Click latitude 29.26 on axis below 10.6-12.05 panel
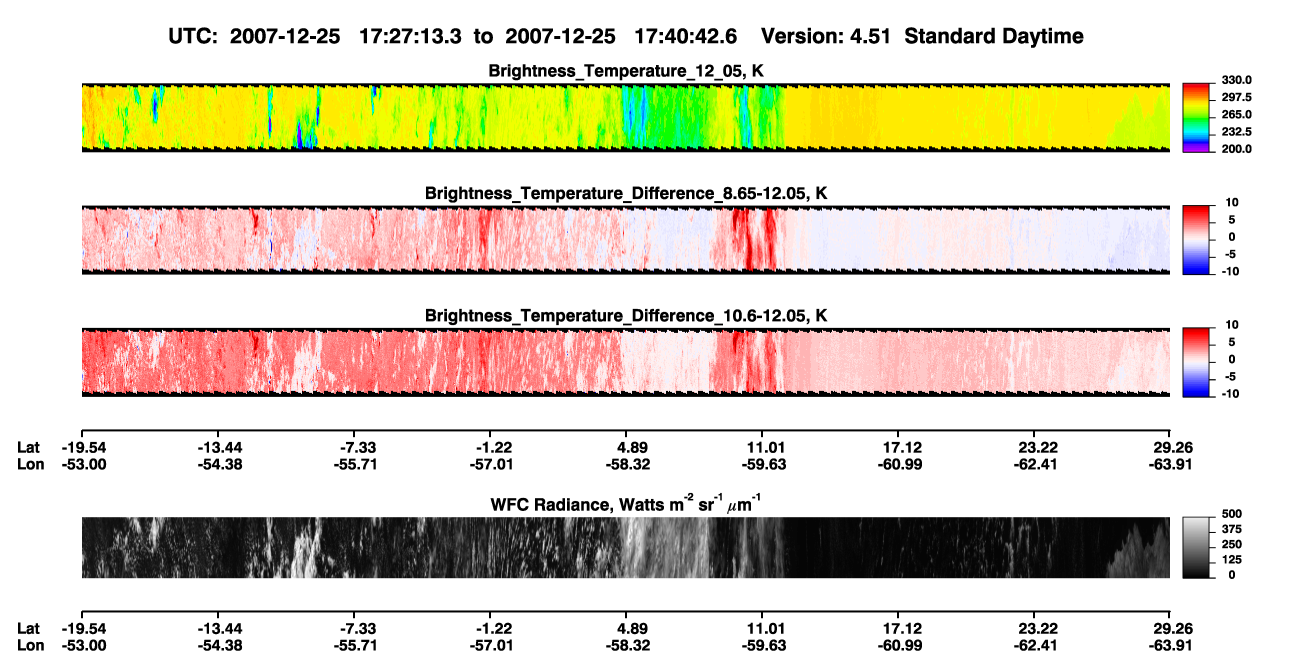 click(1171, 447)
